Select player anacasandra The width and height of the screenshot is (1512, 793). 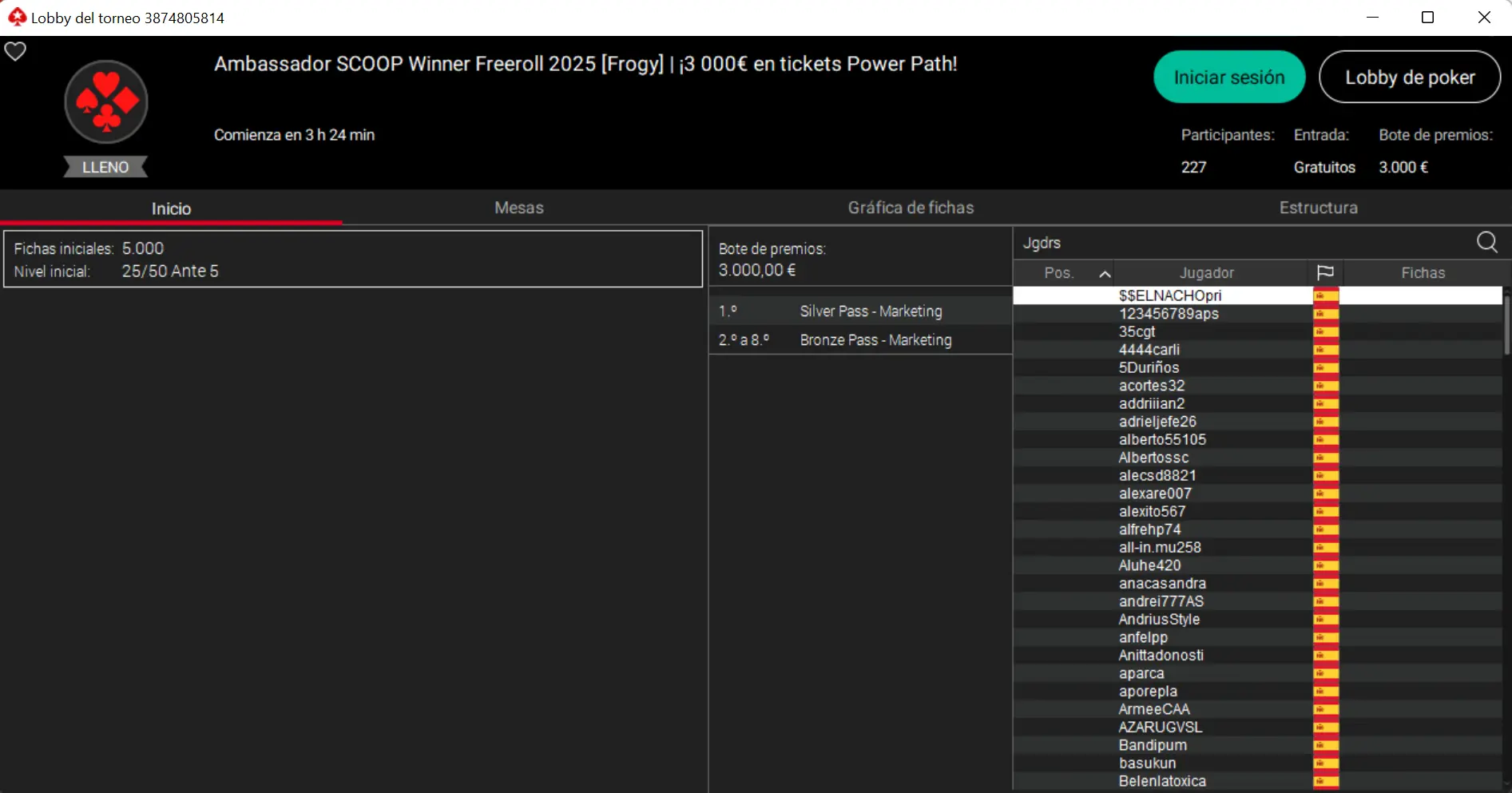pos(1257,584)
